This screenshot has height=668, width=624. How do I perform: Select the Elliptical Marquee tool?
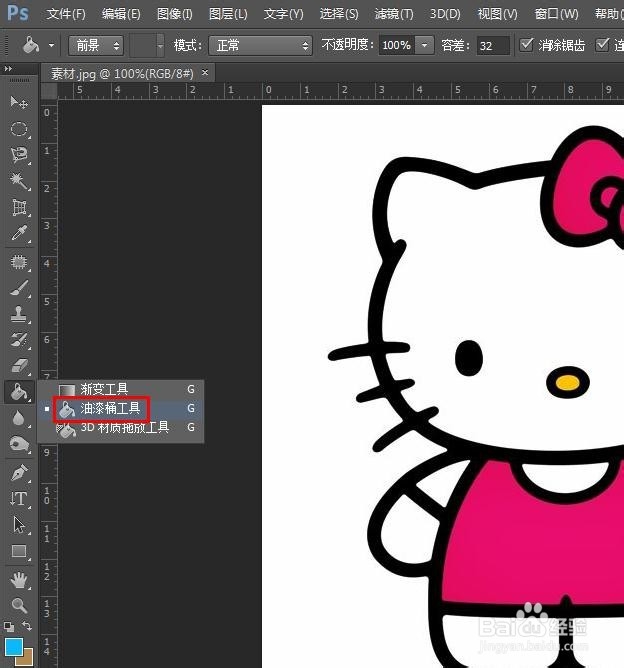[x=19, y=129]
